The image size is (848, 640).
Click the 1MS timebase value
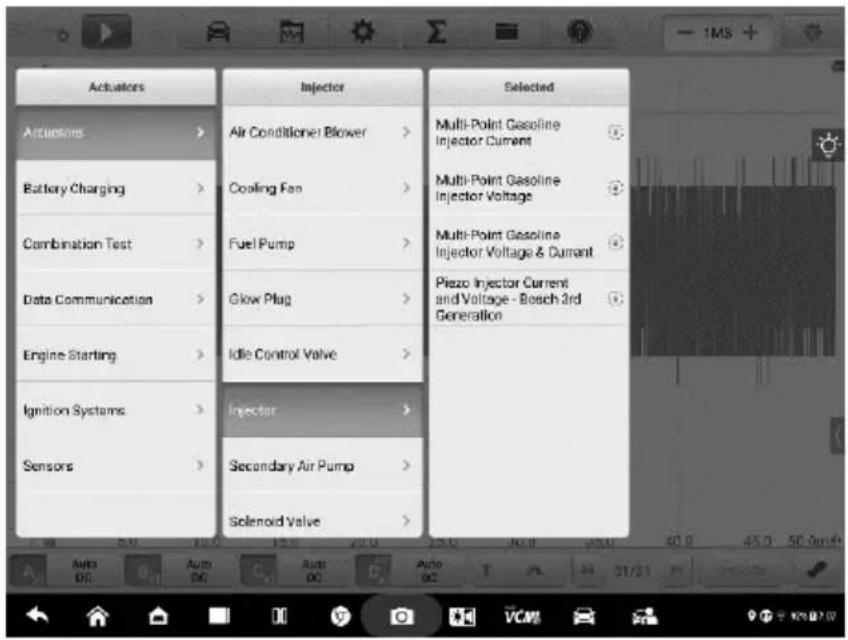click(717, 34)
